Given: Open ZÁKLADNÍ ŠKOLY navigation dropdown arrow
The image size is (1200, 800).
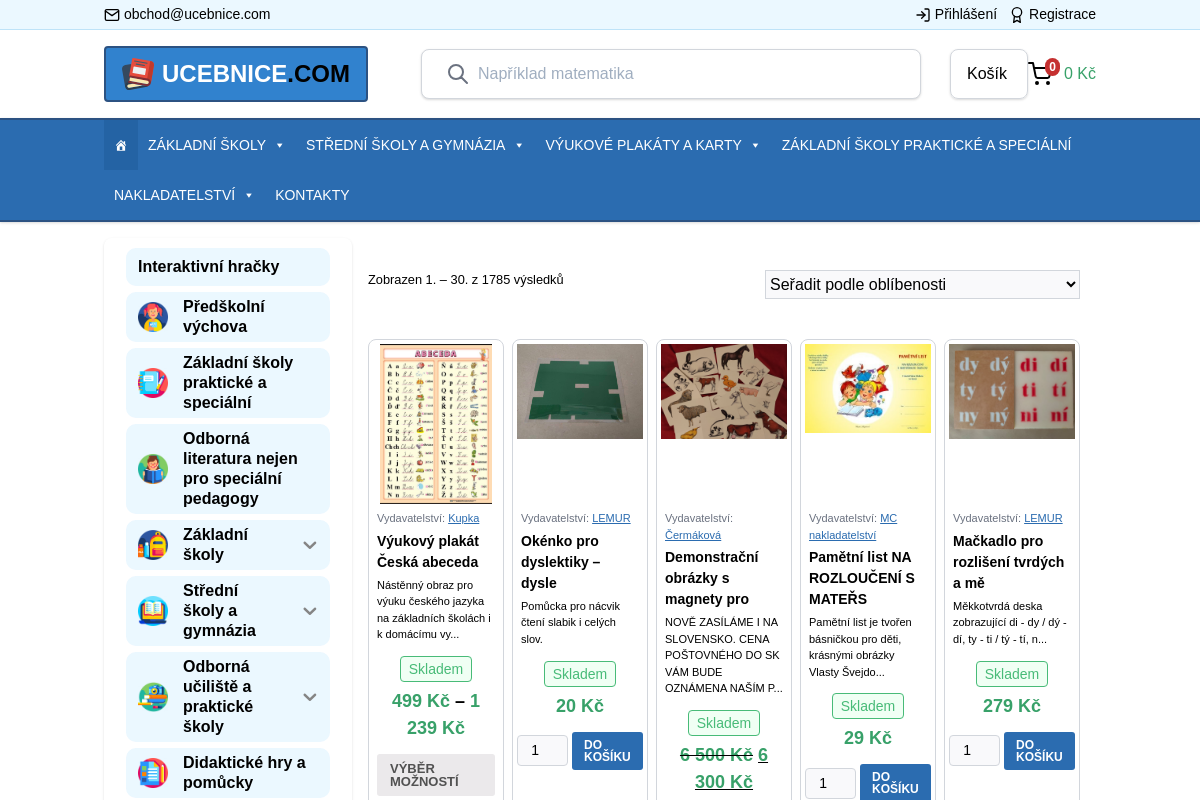Looking at the screenshot, I should point(280,146).
